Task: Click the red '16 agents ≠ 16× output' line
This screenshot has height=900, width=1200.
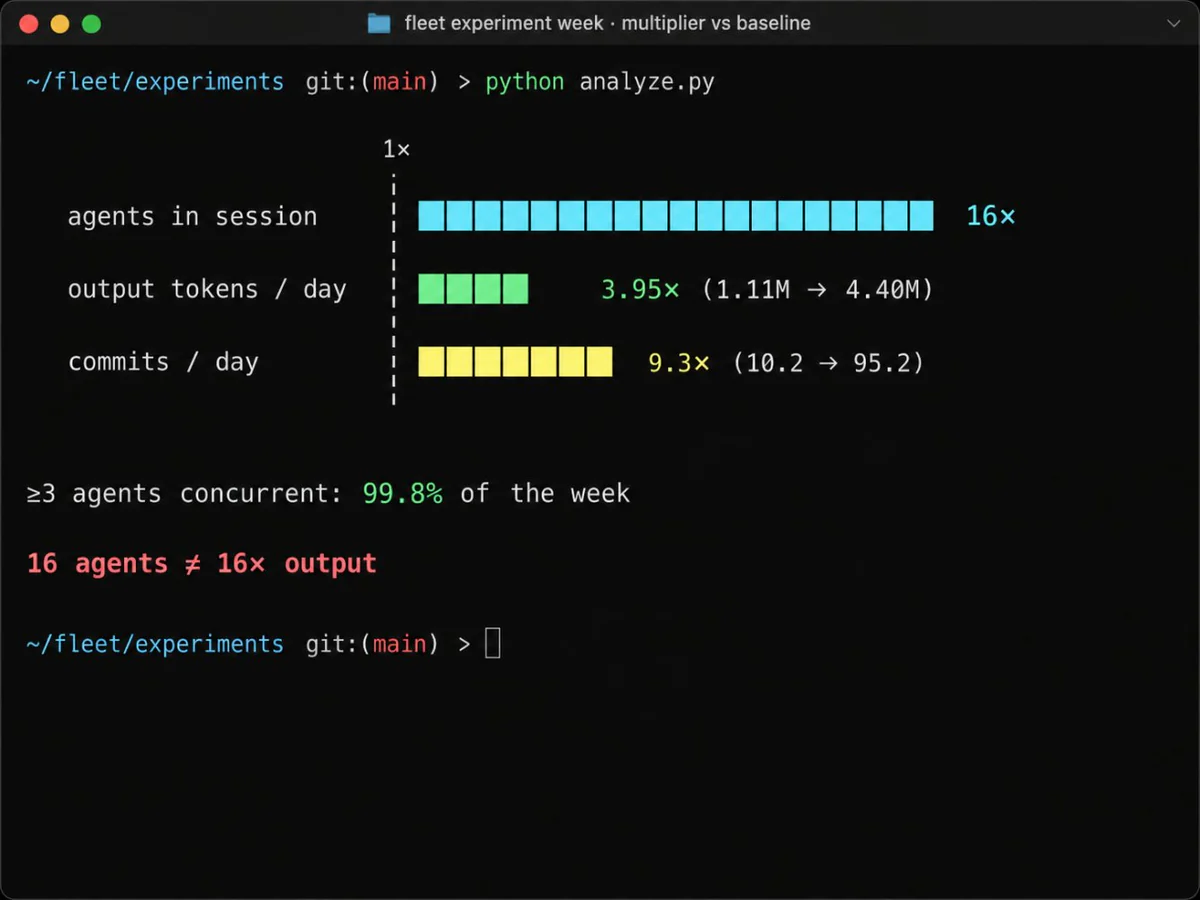Action: click(x=202, y=564)
